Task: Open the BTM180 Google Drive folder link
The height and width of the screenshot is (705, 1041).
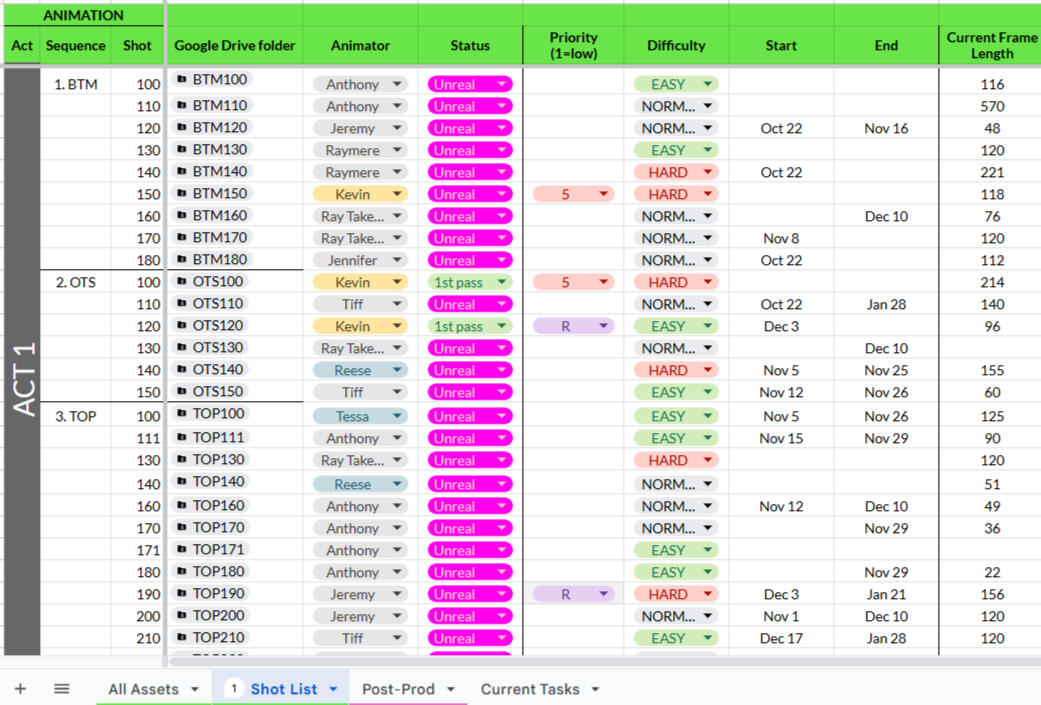Action: 219,260
